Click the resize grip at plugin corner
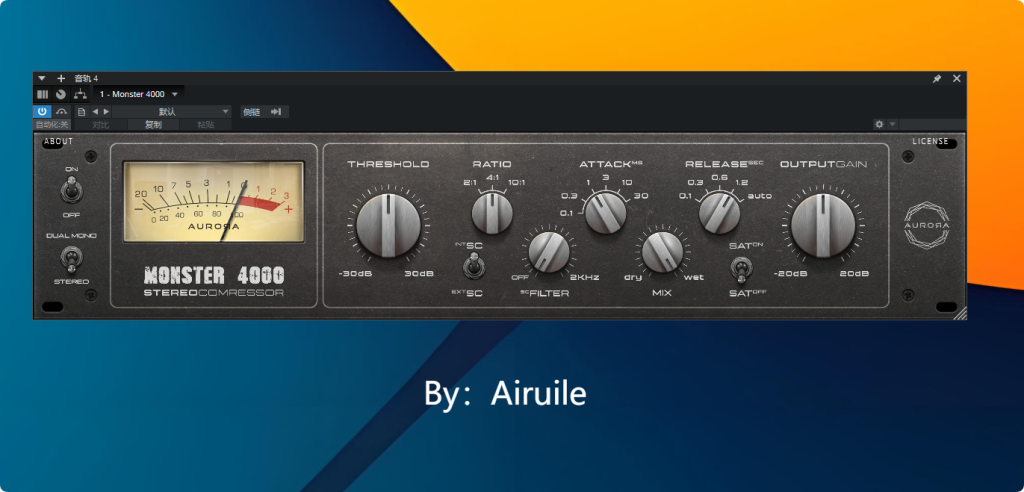Viewport: 1024px width, 492px height. click(960, 314)
